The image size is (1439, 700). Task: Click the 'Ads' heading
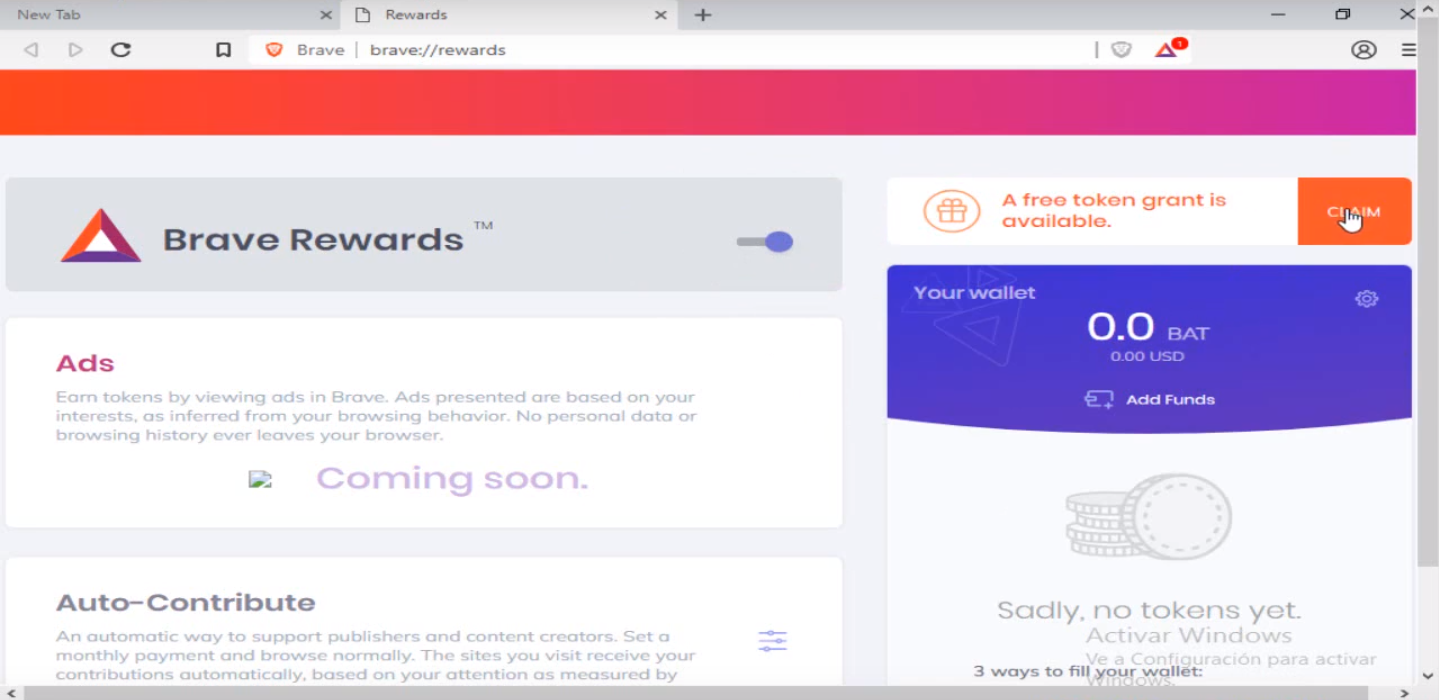click(85, 363)
